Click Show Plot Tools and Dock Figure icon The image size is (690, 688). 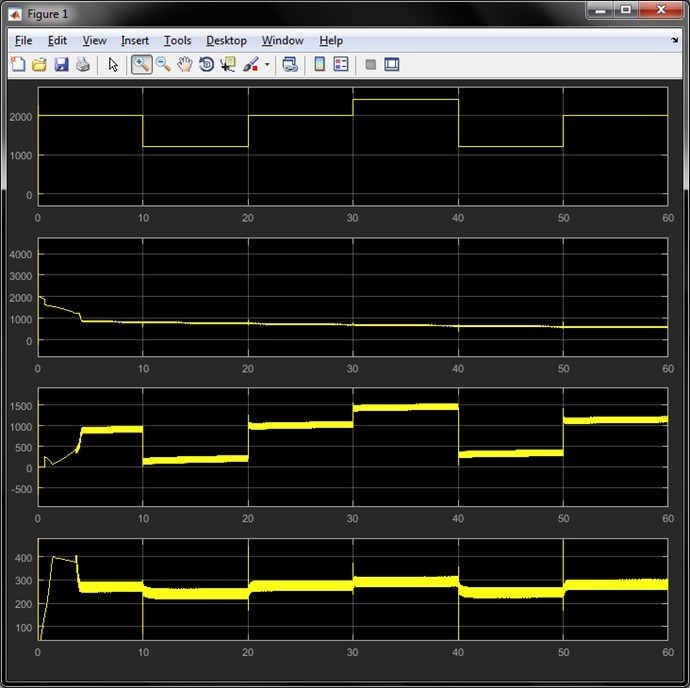click(x=392, y=64)
